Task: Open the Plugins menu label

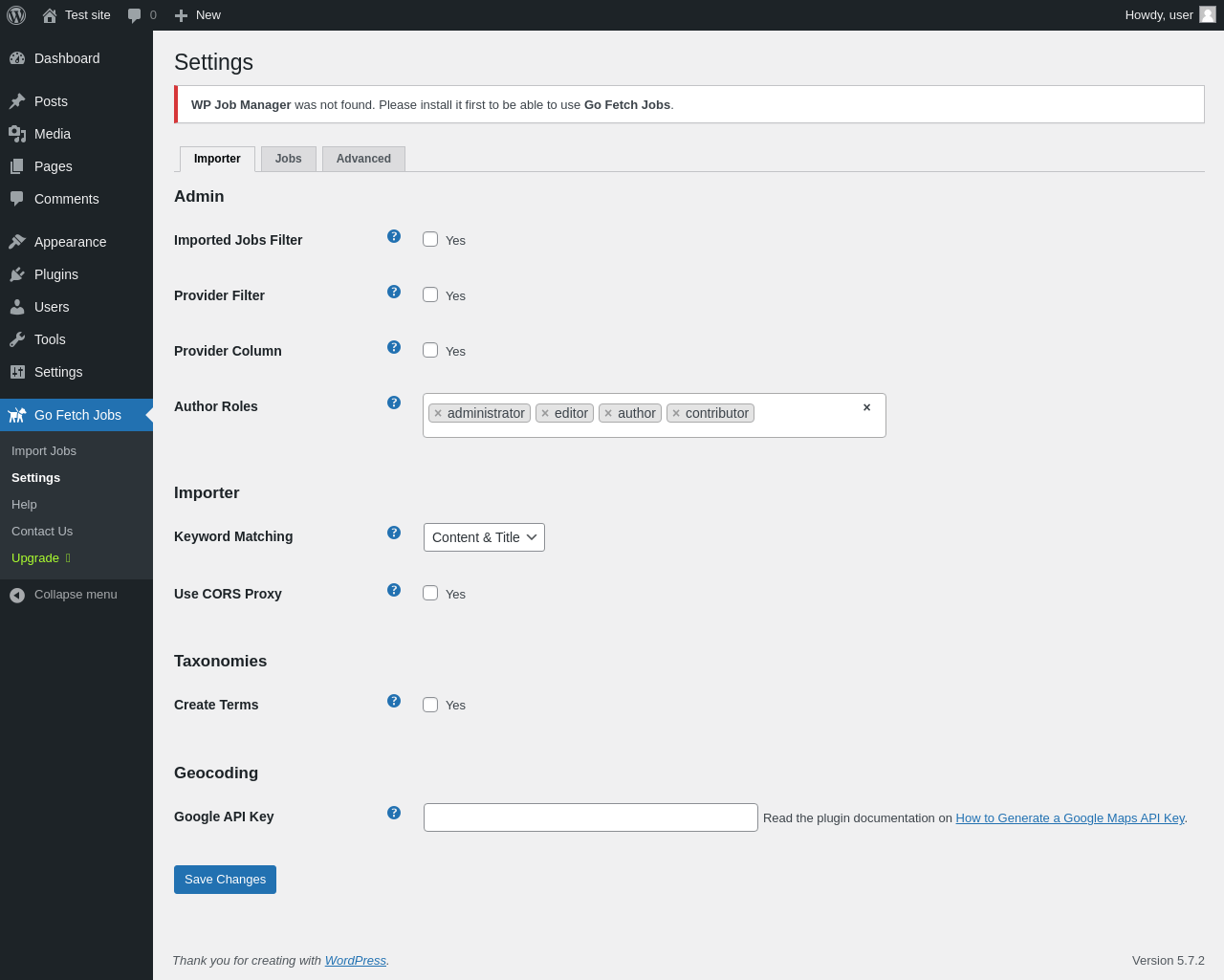Action: pos(56,274)
